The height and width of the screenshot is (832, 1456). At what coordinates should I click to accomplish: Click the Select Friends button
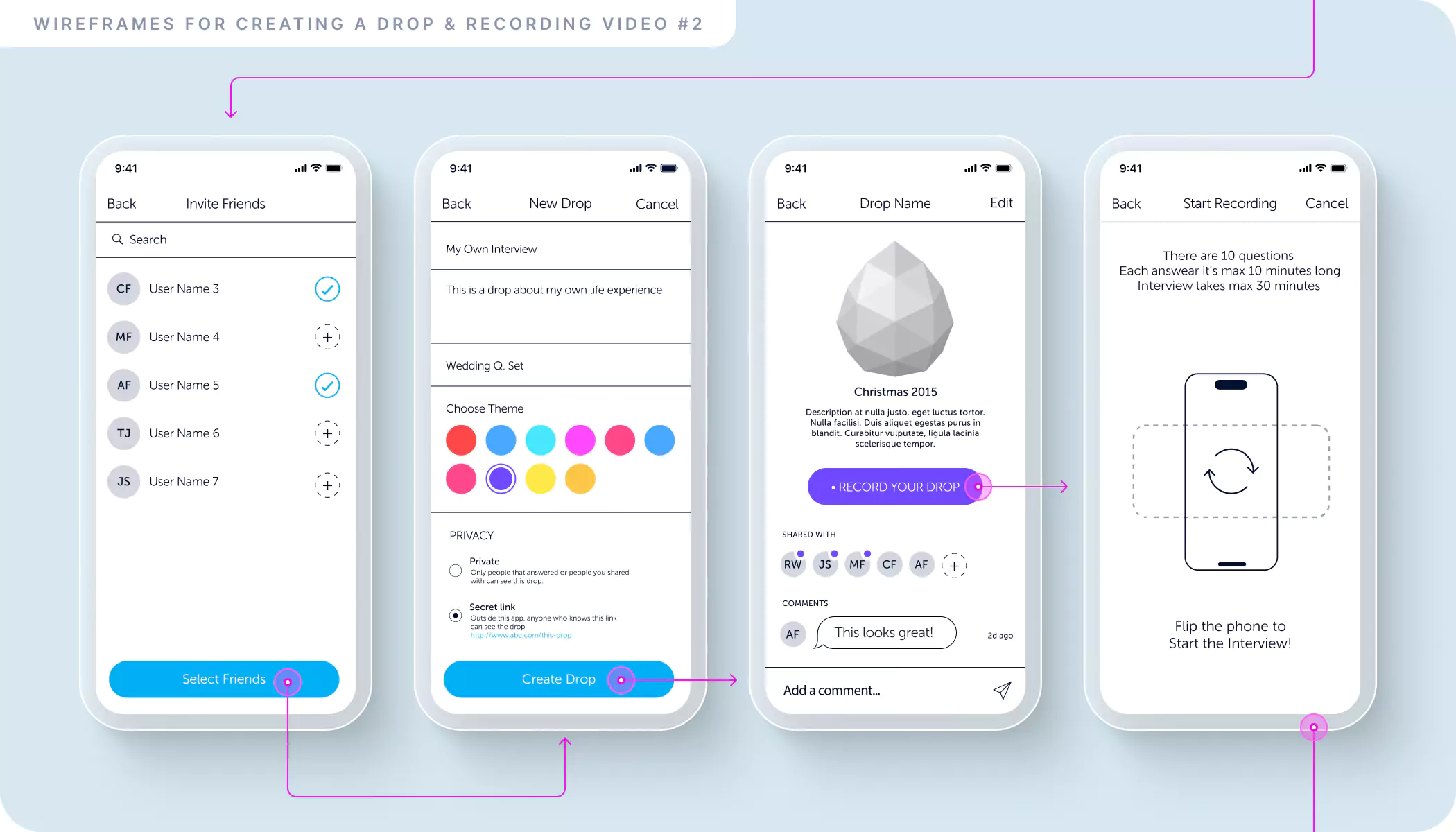pos(224,679)
